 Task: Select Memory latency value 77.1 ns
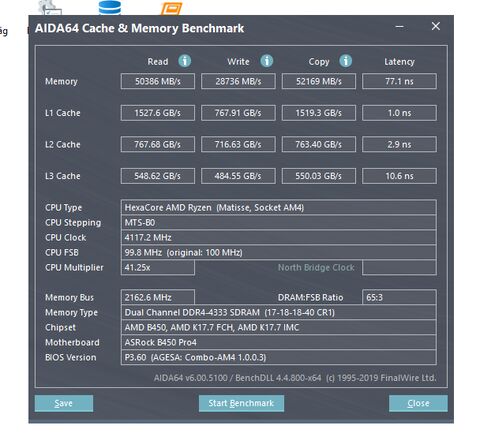[399, 81]
